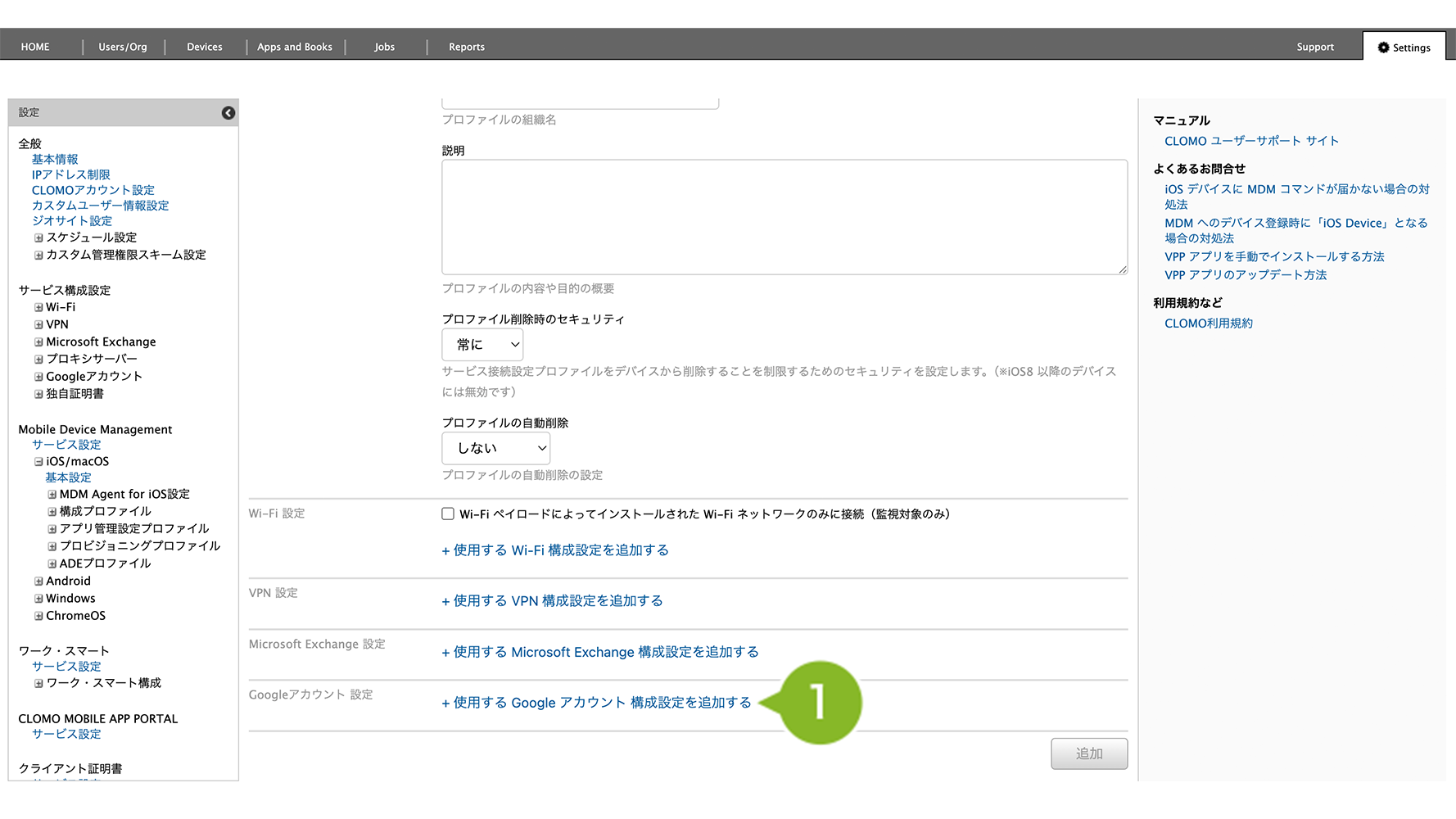The width and height of the screenshot is (1456, 819).
Task: Enable Wi-Fi payload network only checkbox
Action: tap(448, 514)
